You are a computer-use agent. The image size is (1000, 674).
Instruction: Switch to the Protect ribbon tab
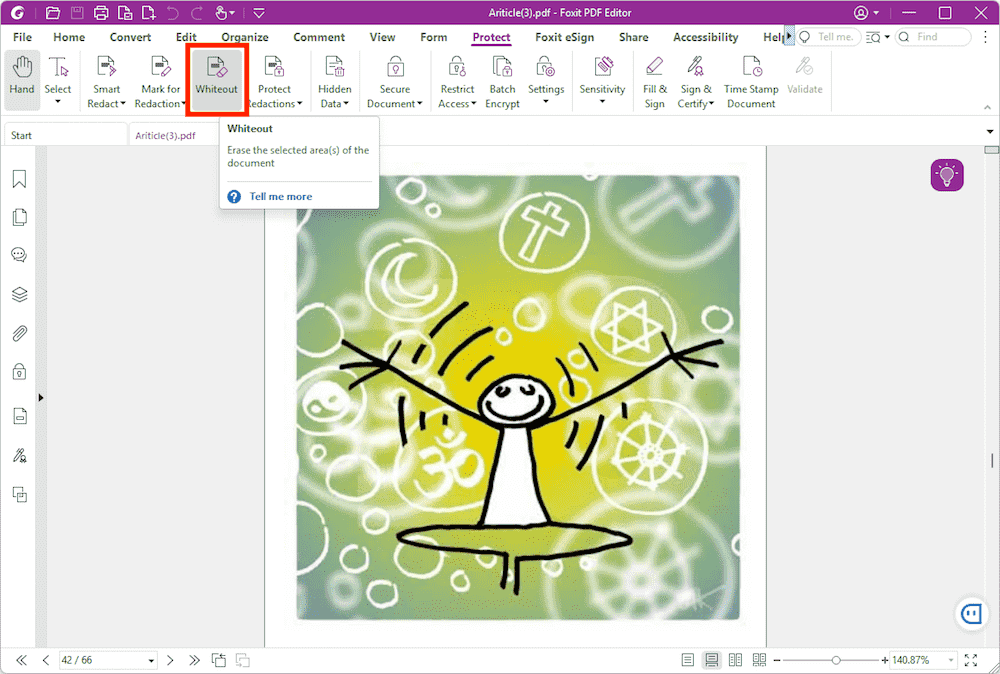point(491,37)
